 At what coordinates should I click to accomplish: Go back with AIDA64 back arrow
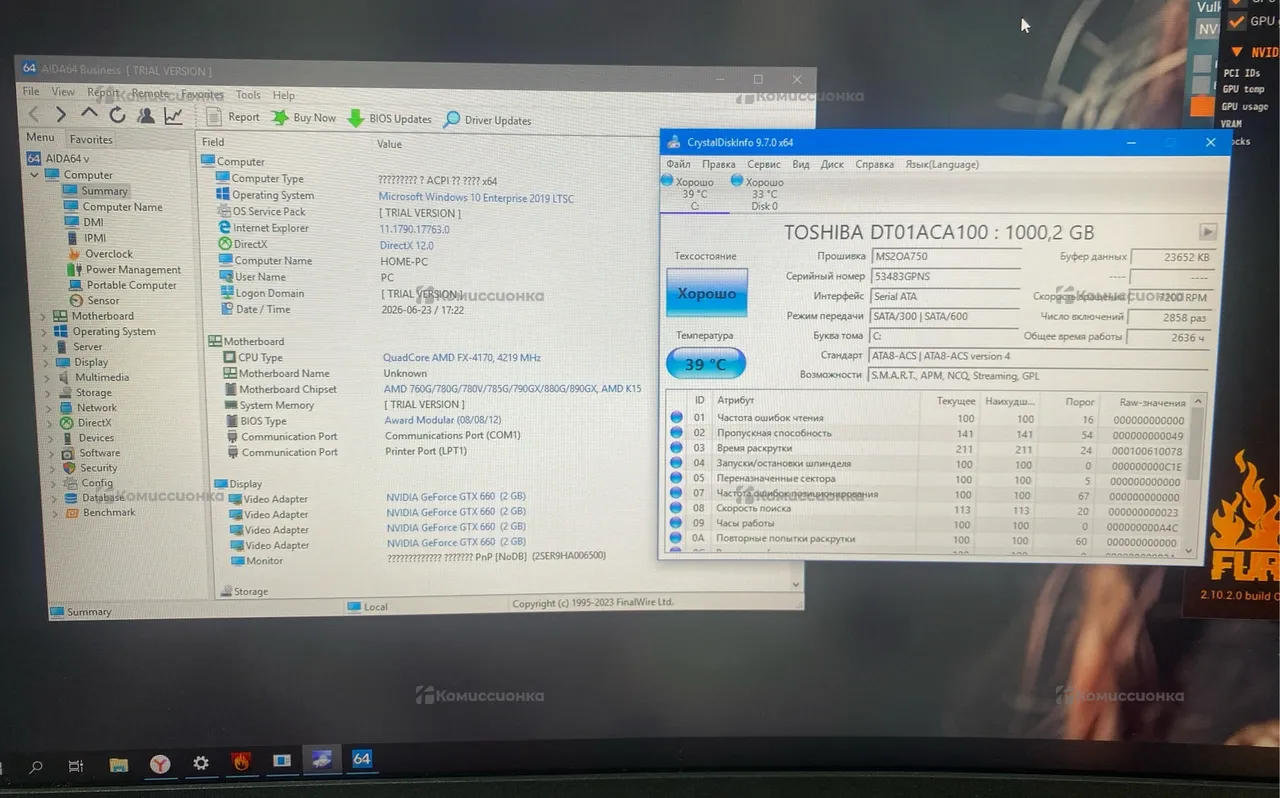(x=35, y=114)
